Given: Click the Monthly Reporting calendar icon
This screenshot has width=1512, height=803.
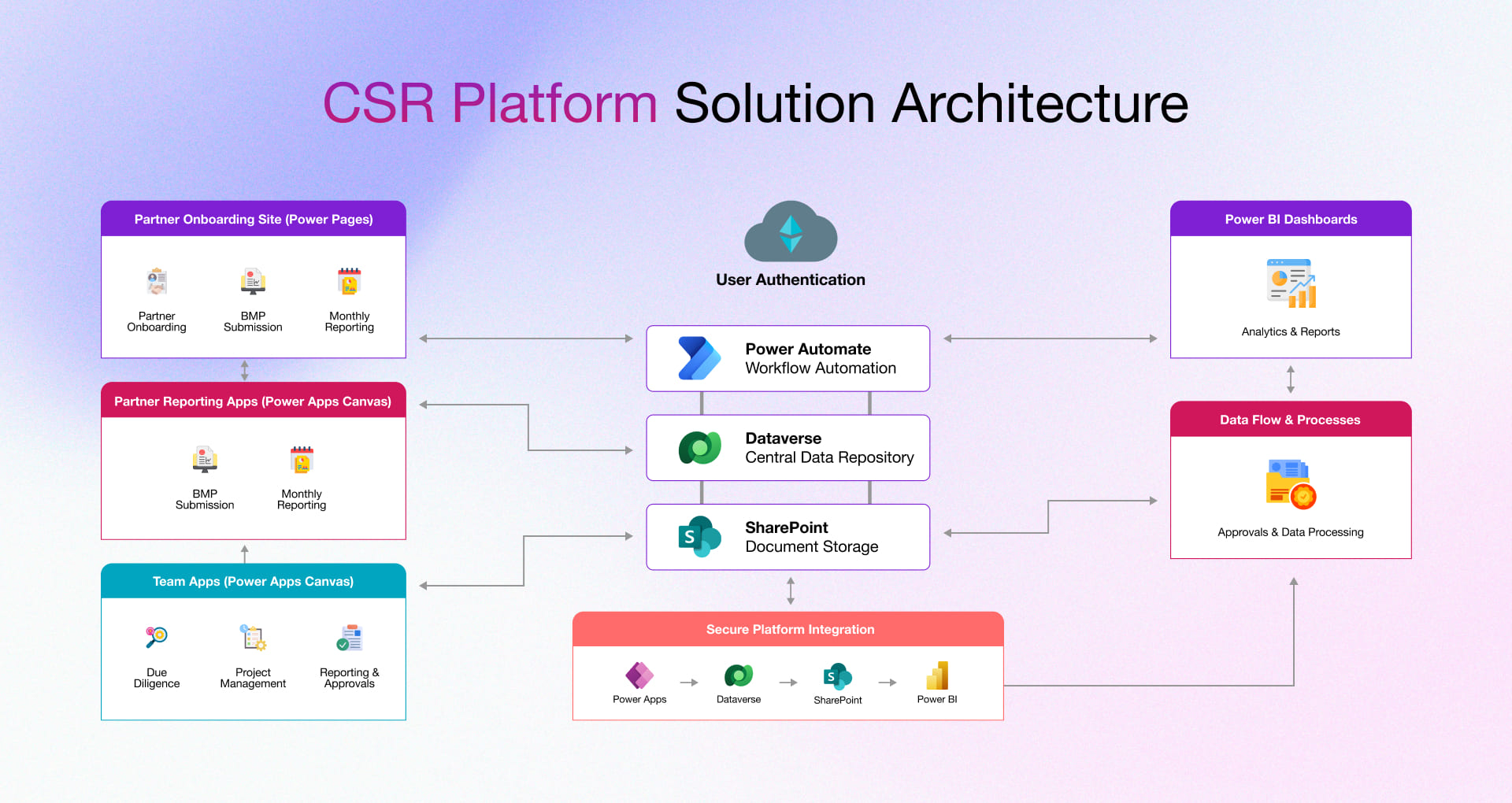Looking at the screenshot, I should coord(350,281).
